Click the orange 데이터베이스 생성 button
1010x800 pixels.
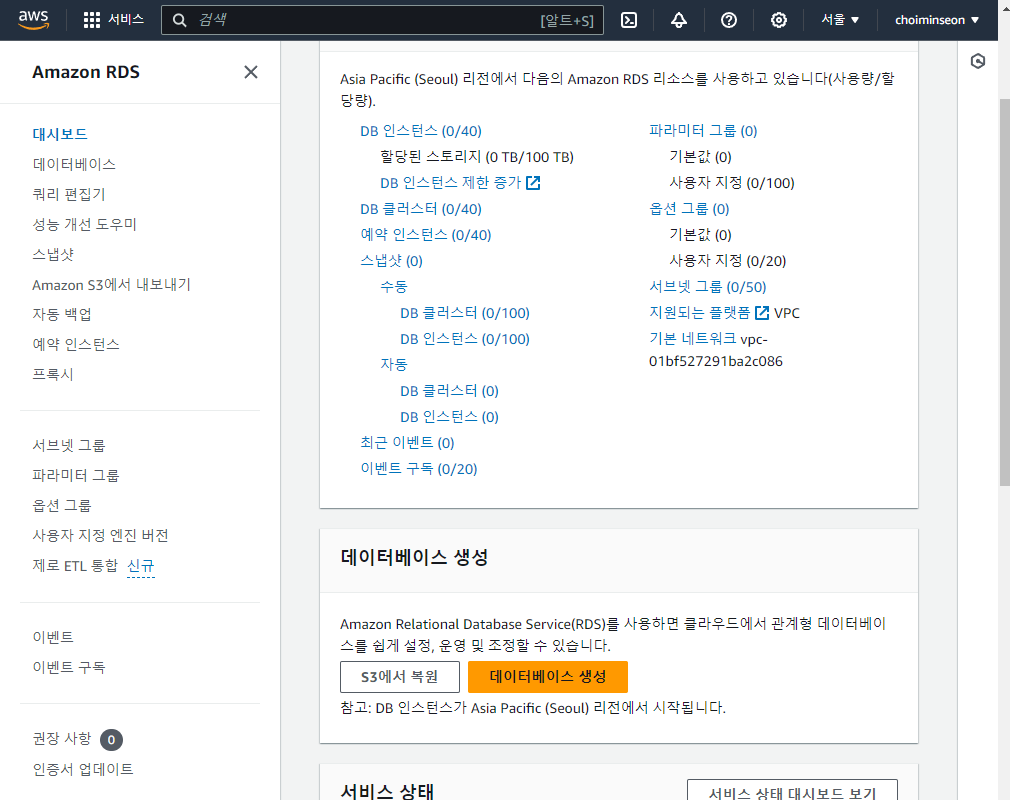[x=548, y=677]
